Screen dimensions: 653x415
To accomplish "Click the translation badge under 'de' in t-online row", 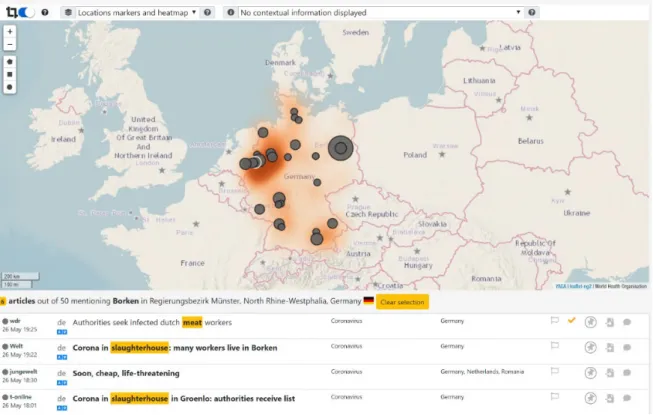I will pyautogui.click(x=62, y=408).
